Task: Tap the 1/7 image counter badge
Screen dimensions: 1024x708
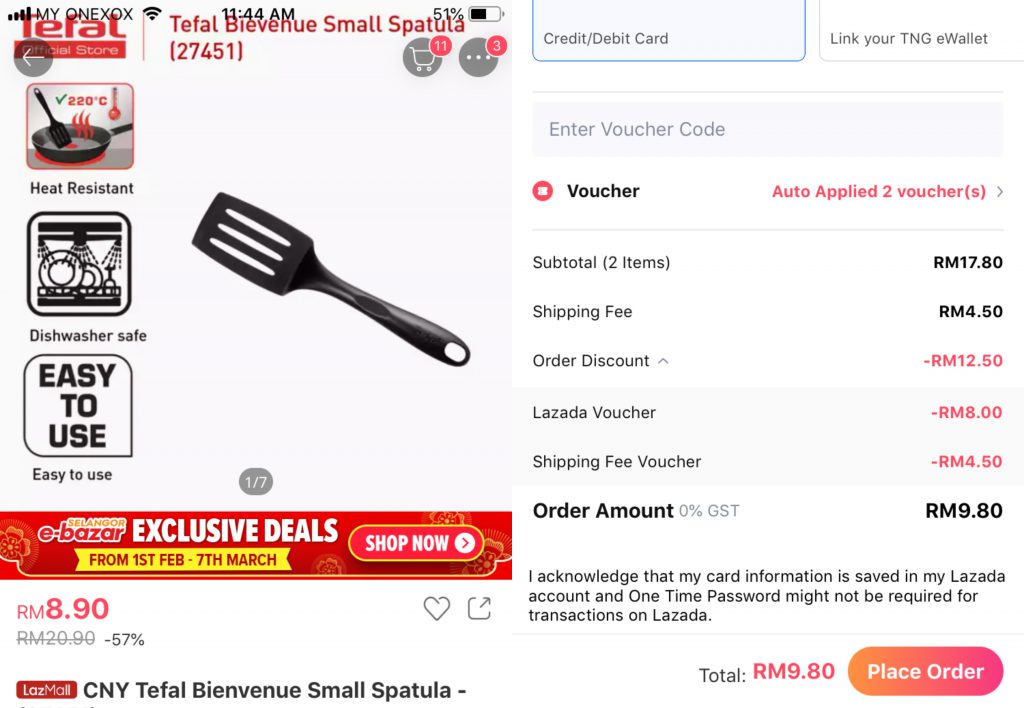Action: [x=256, y=482]
